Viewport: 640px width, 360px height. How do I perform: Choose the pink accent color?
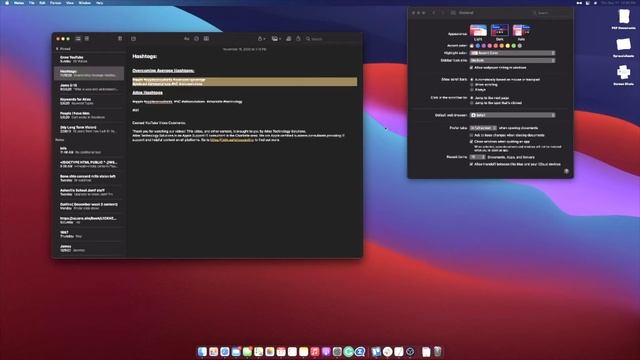point(490,46)
